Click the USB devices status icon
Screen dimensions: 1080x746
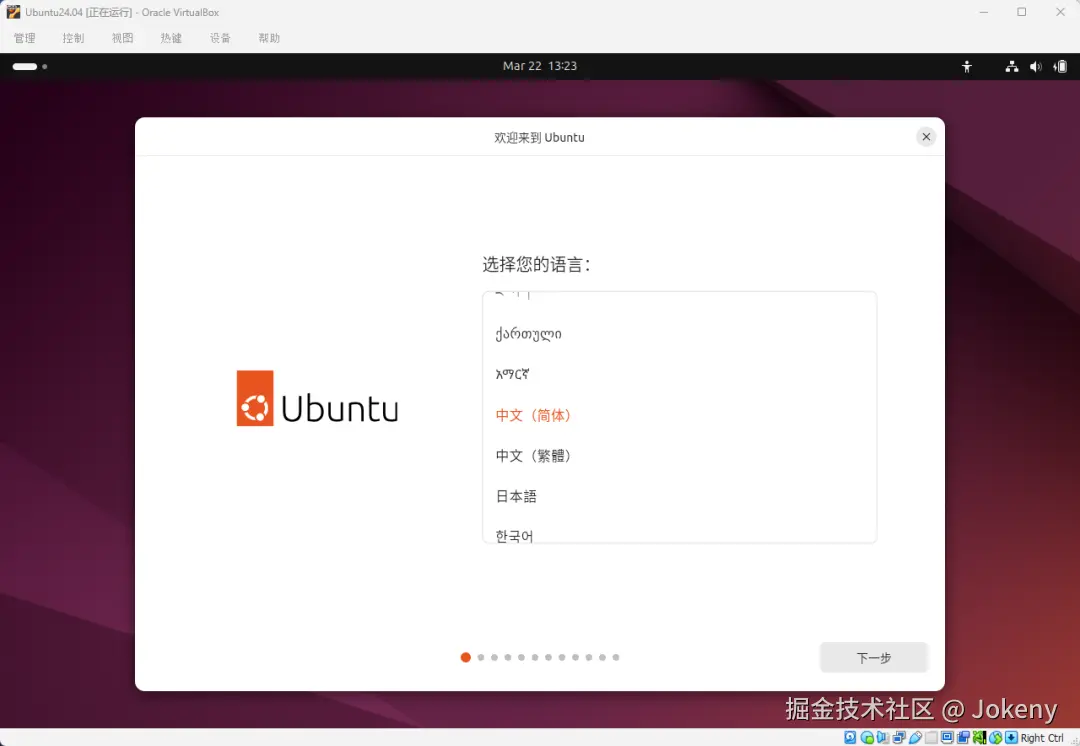coord(915,738)
